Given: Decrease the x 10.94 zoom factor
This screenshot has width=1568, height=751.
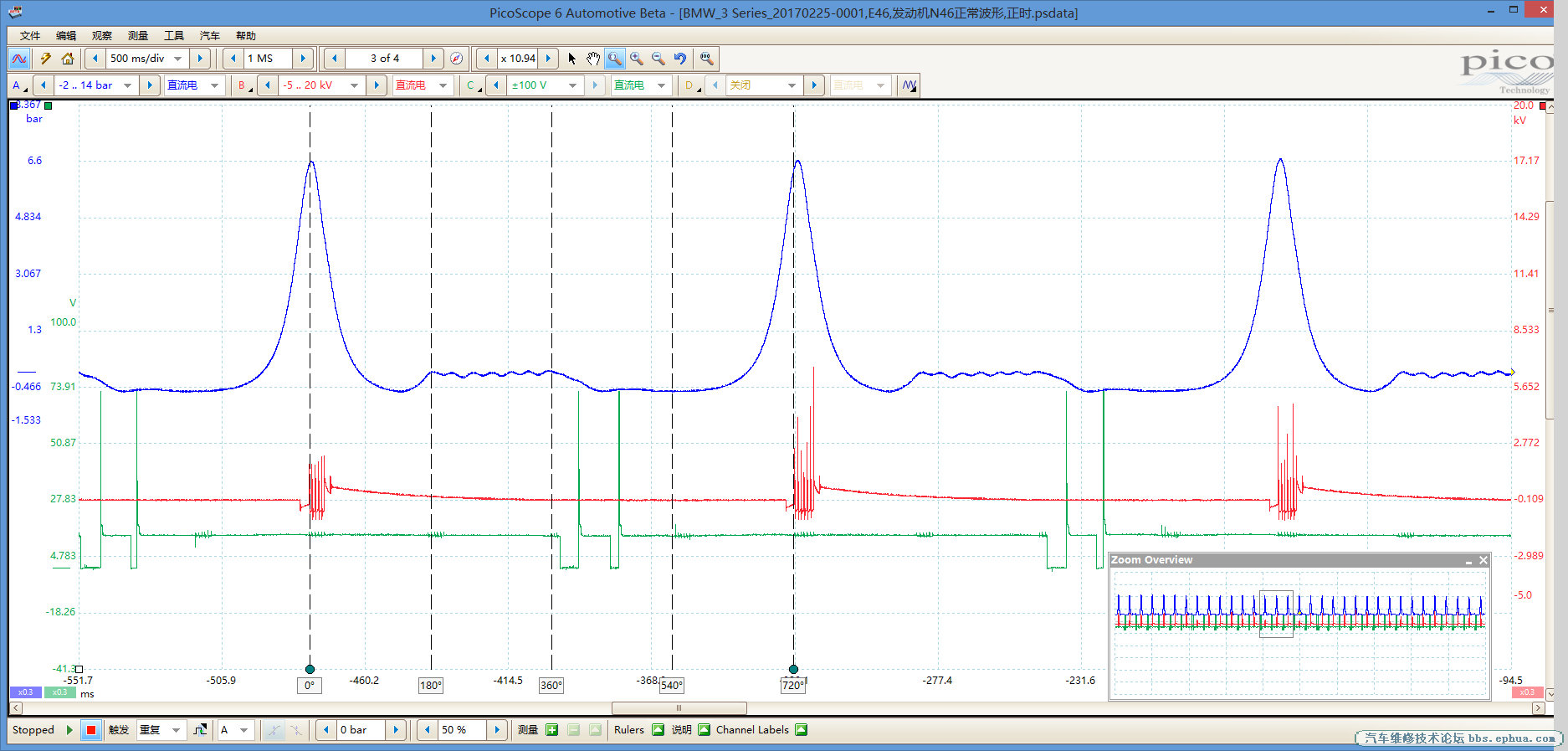Looking at the screenshot, I should coord(487,59).
